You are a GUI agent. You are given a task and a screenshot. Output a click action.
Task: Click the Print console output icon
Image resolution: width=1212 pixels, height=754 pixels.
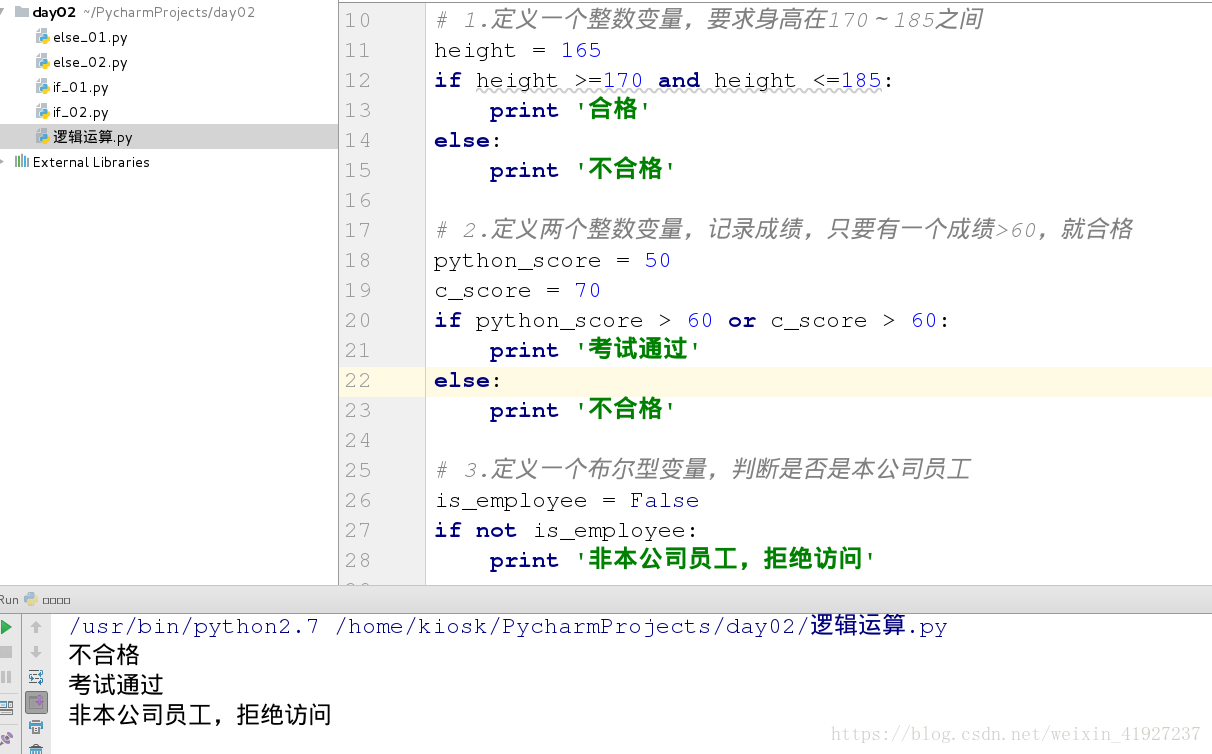(x=37, y=727)
